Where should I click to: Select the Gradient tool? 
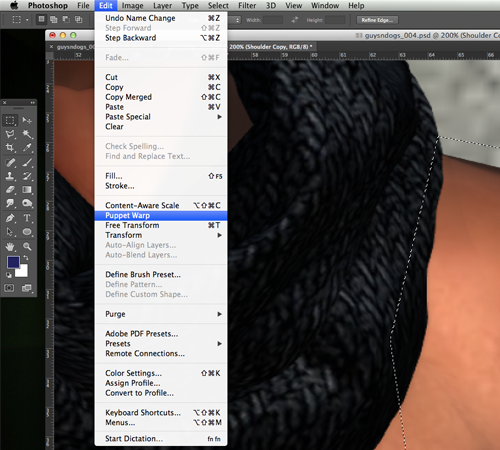pyautogui.click(x=27, y=190)
